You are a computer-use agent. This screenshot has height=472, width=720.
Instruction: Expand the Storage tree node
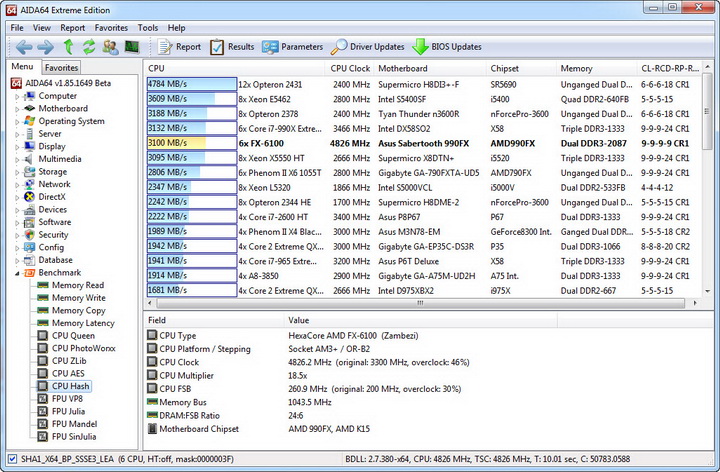pyautogui.click(x=17, y=172)
